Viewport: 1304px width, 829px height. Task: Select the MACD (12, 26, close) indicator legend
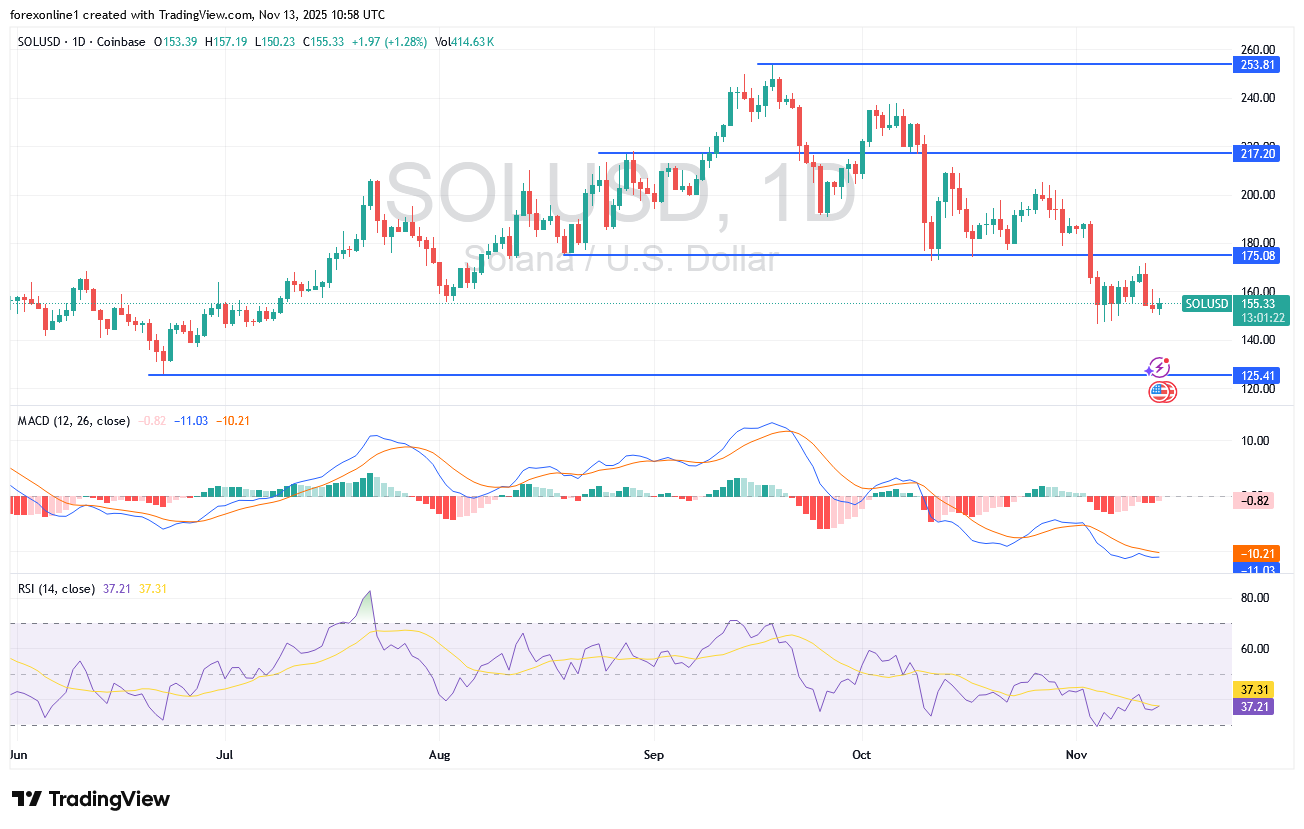(x=74, y=421)
